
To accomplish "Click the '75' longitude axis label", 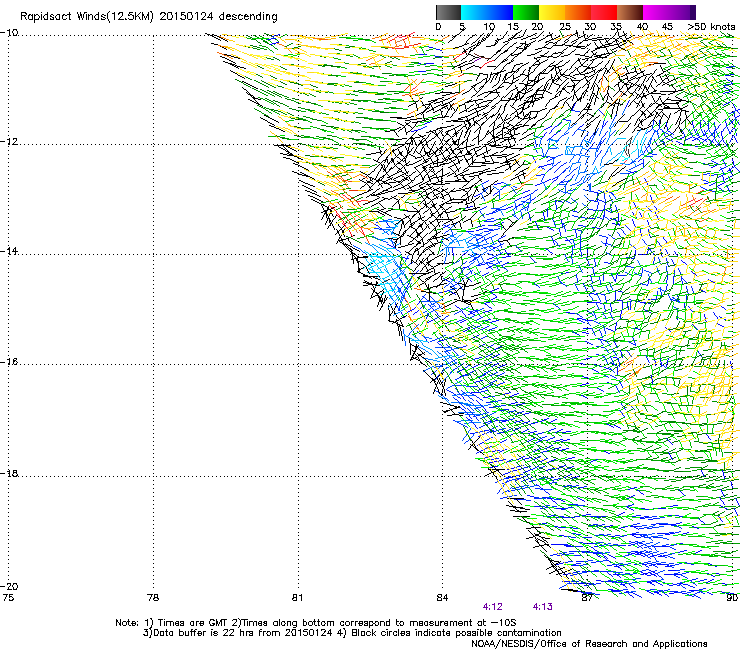I will (8, 598).
